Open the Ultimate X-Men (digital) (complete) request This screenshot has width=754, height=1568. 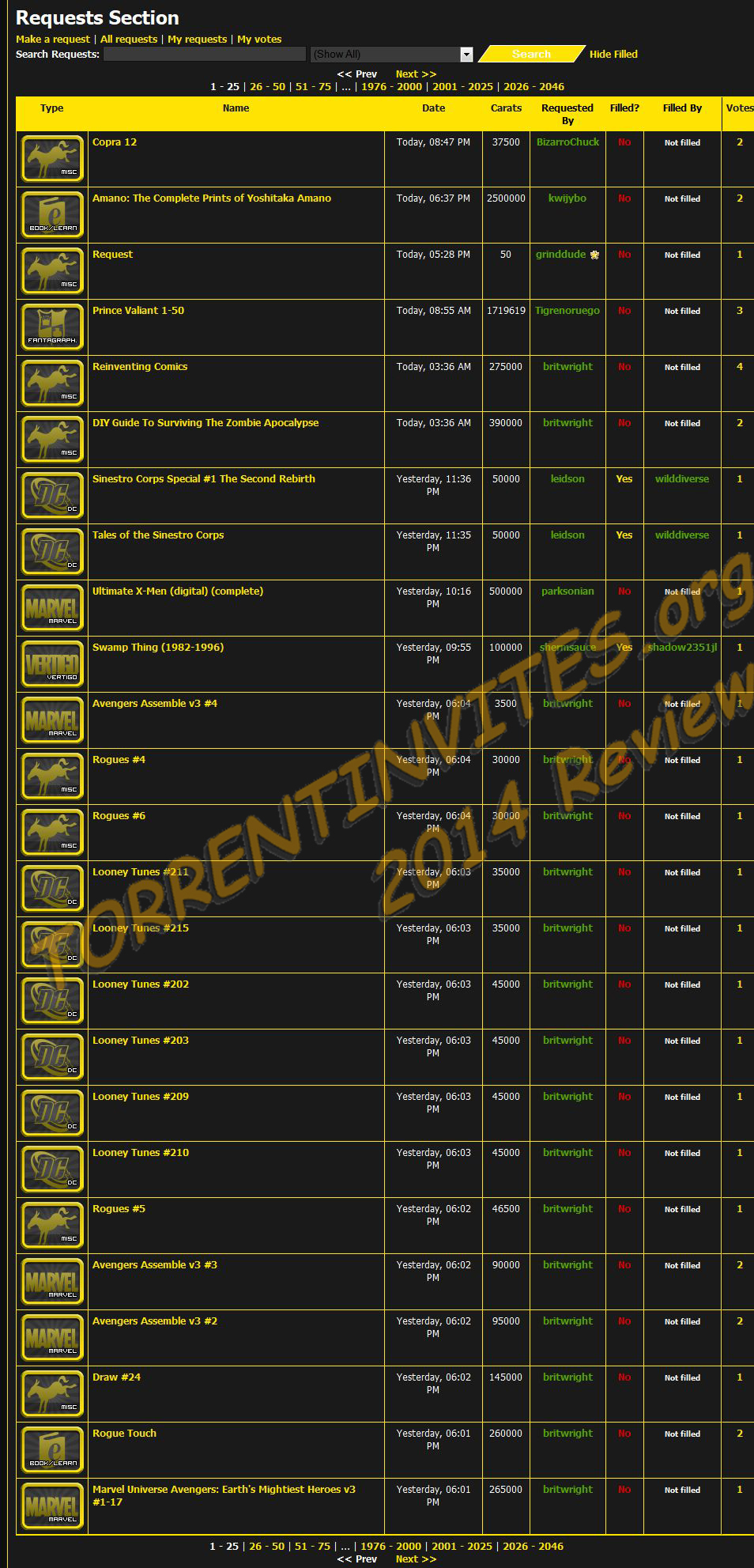(x=178, y=591)
